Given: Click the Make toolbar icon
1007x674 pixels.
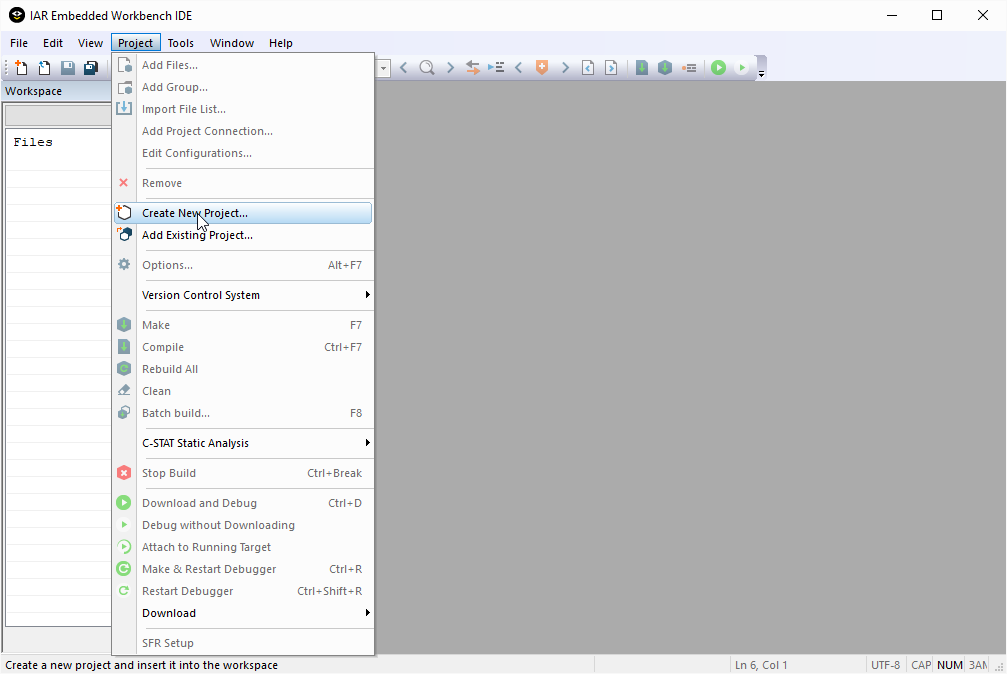Looking at the screenshot, I should click(x=665, y=67).
